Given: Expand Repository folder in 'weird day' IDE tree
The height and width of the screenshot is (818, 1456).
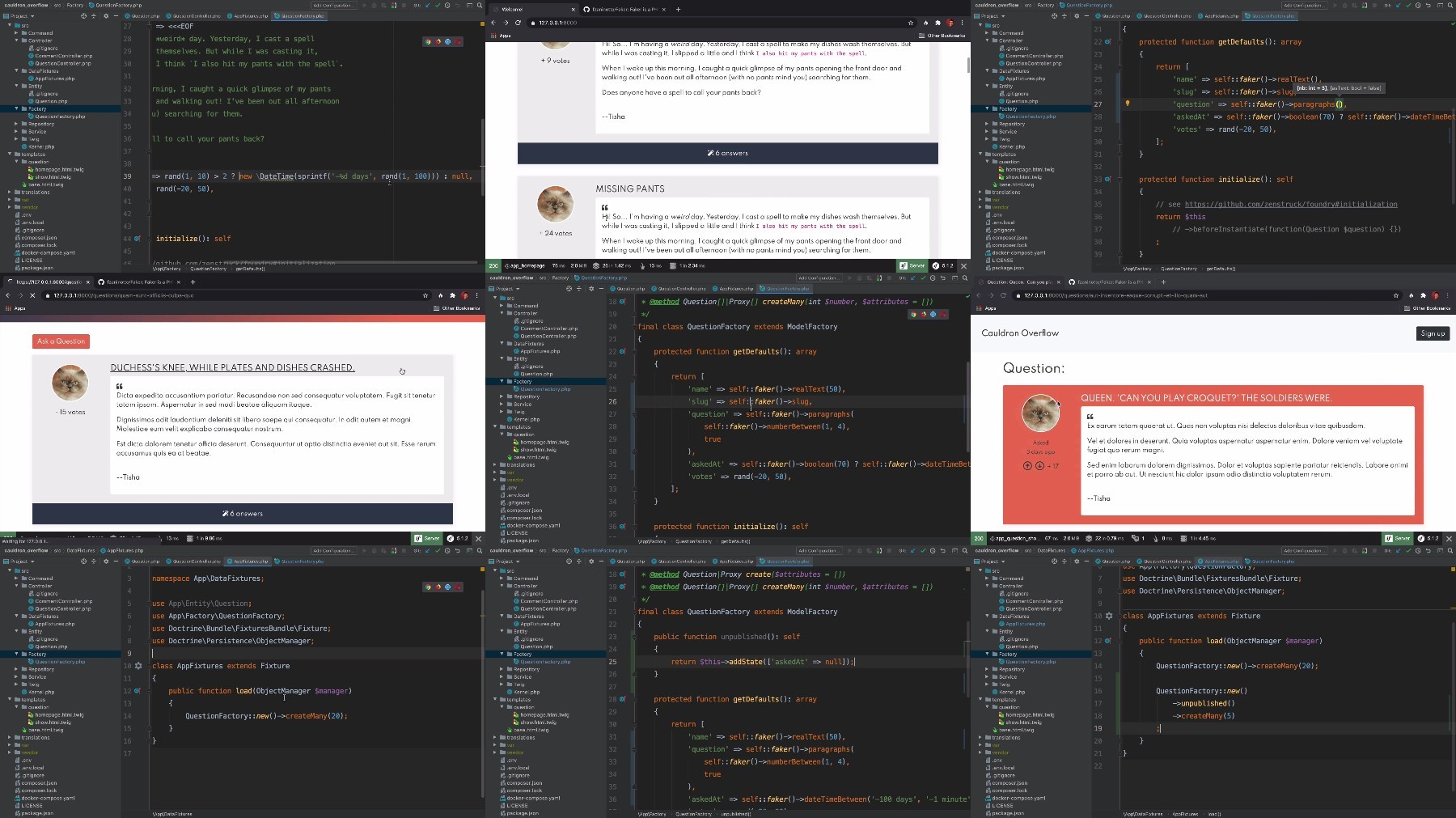Looking at the screenshot, I should (x=15, y=124).
